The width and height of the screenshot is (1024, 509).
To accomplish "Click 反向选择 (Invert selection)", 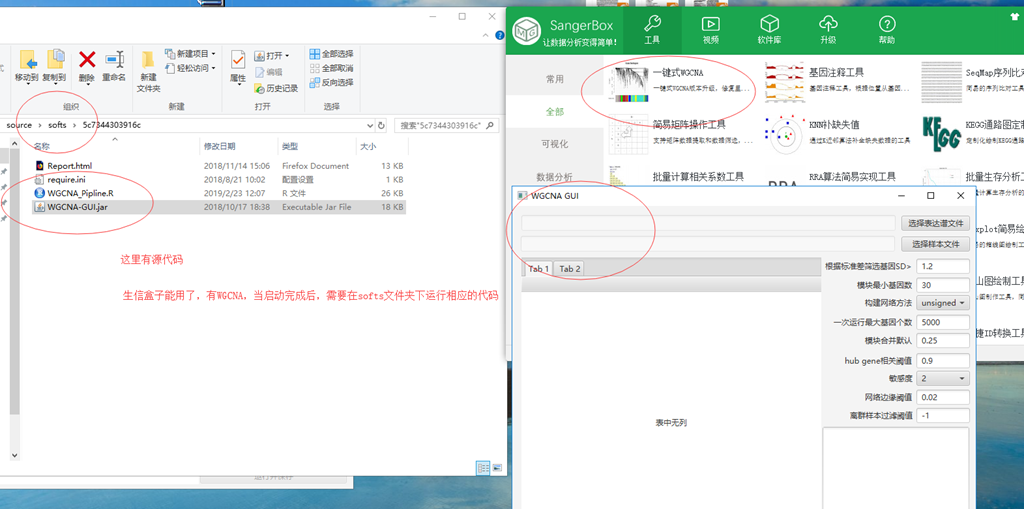I will tap(332, 82).
